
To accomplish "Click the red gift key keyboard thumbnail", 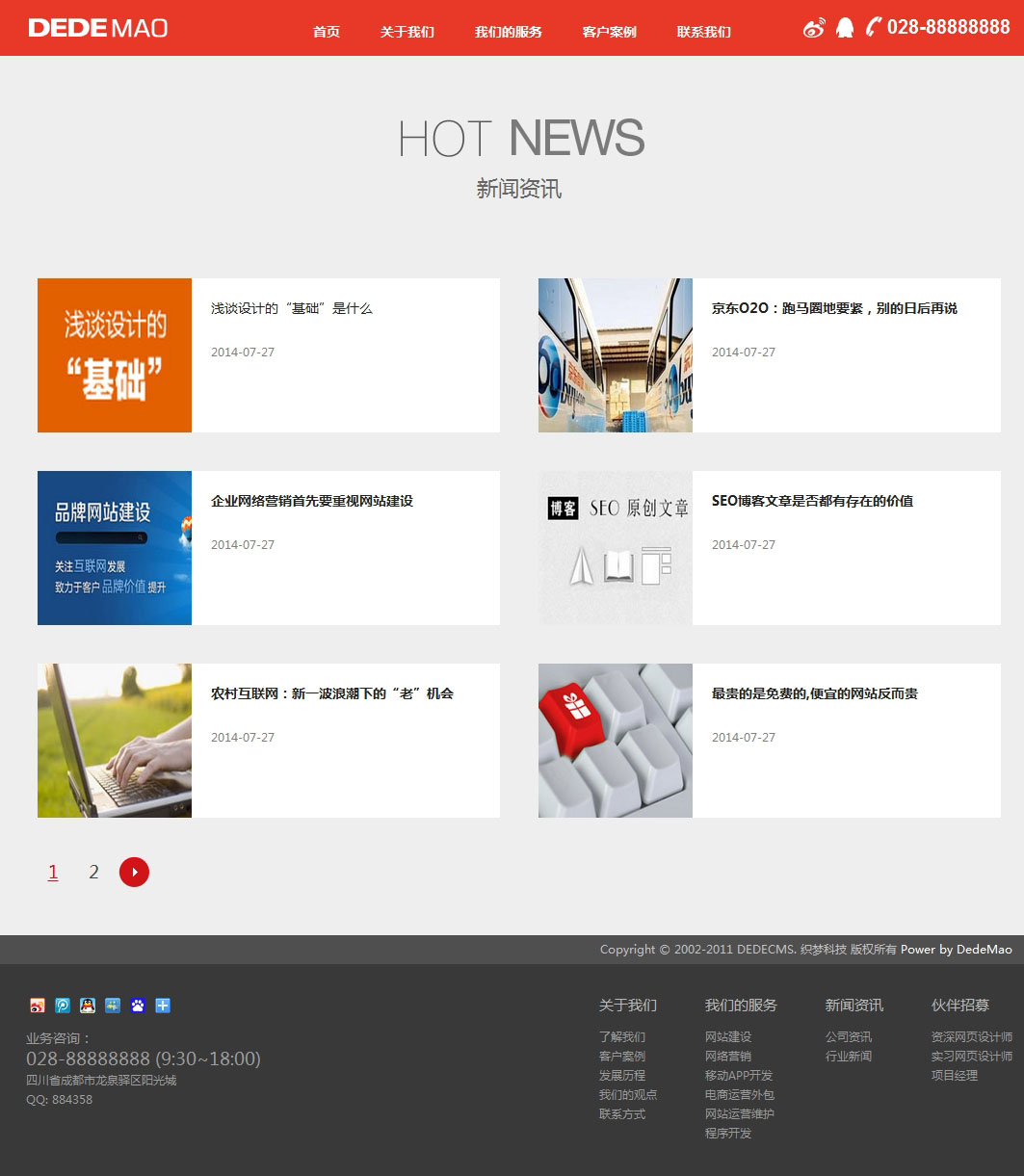I will pos(615,740).
